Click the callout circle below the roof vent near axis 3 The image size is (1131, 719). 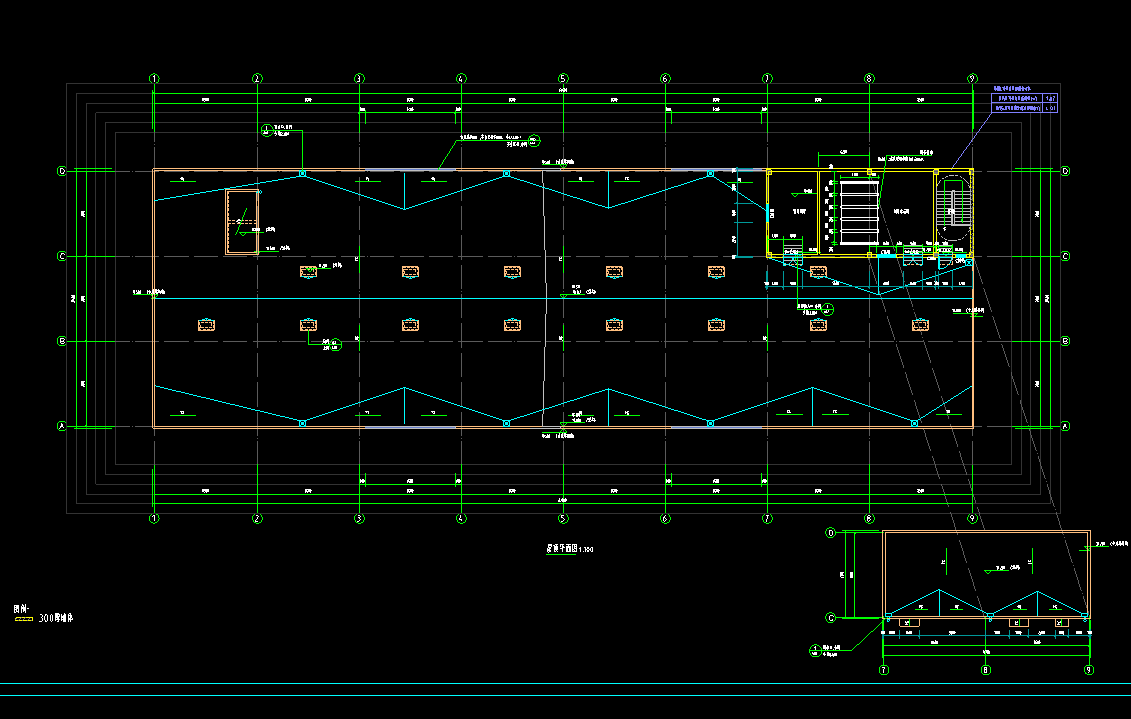coord(335,346)
